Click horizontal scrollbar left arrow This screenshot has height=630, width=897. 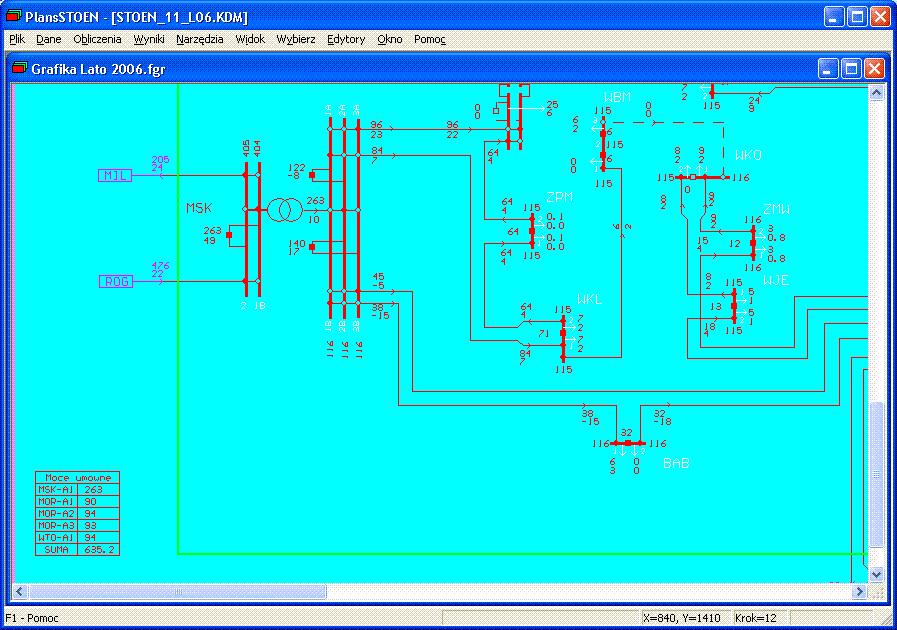[20, 591]
